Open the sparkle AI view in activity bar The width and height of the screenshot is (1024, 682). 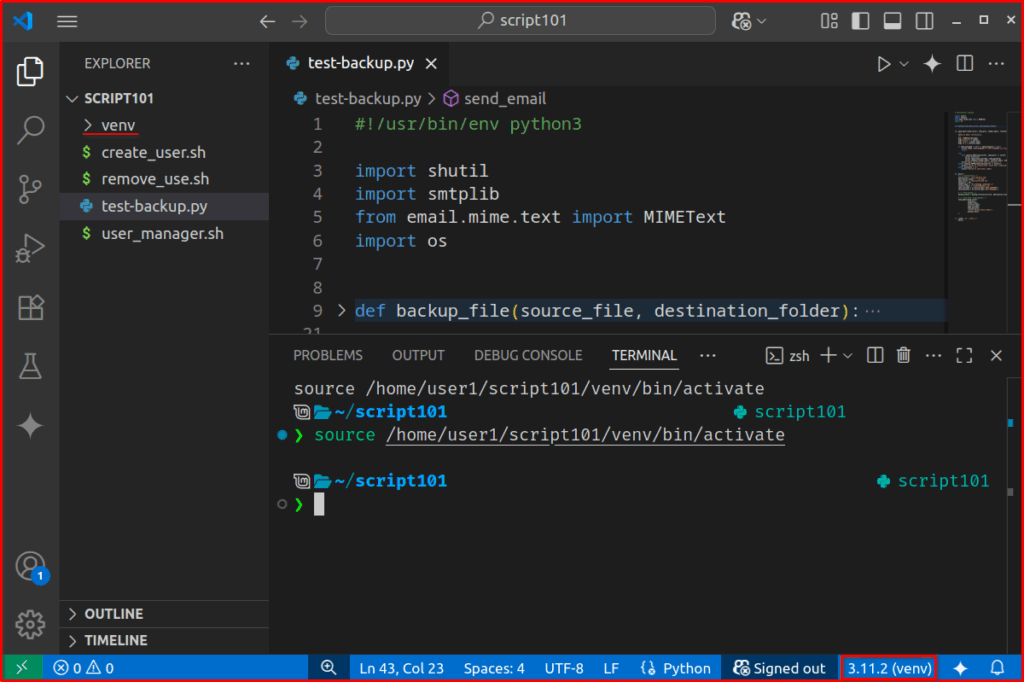pyautogui.click(x=30, y=426)
